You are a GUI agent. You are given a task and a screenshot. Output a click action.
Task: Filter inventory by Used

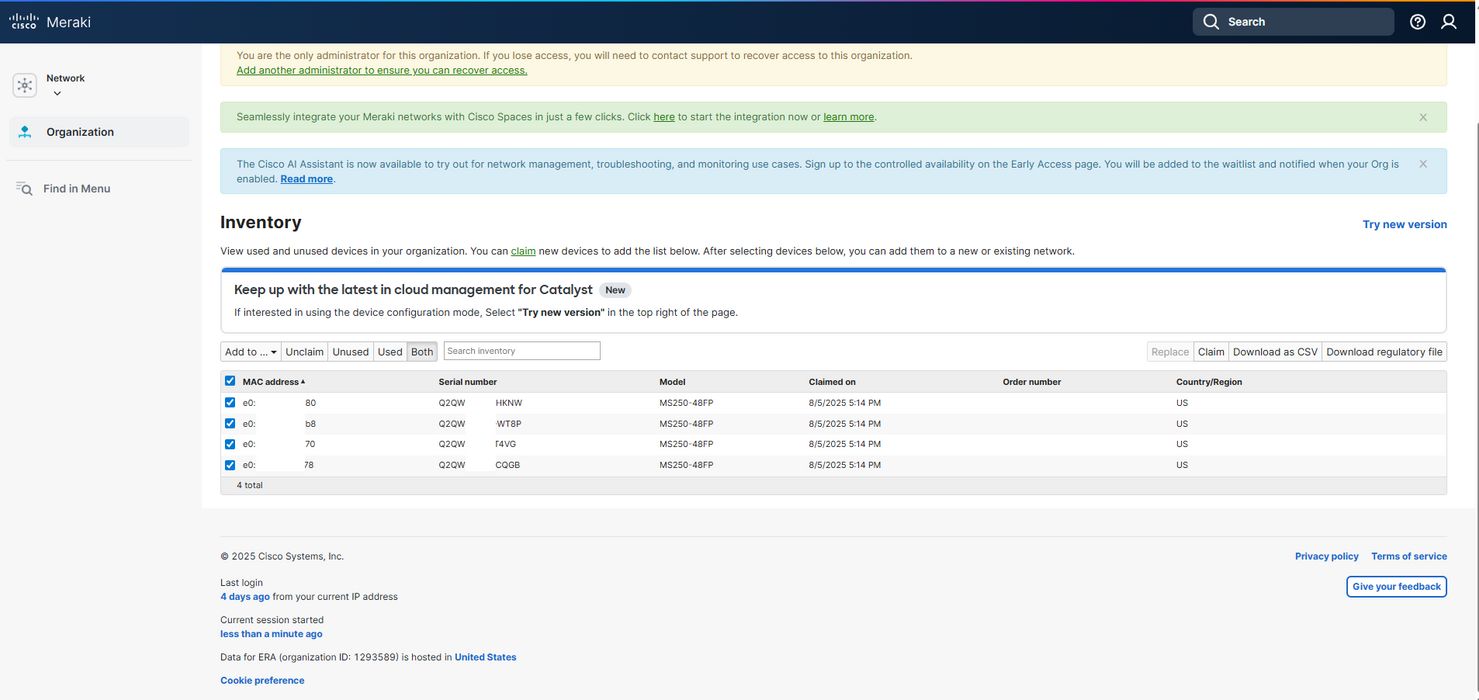pyautogui.click(x=390, y=352)
